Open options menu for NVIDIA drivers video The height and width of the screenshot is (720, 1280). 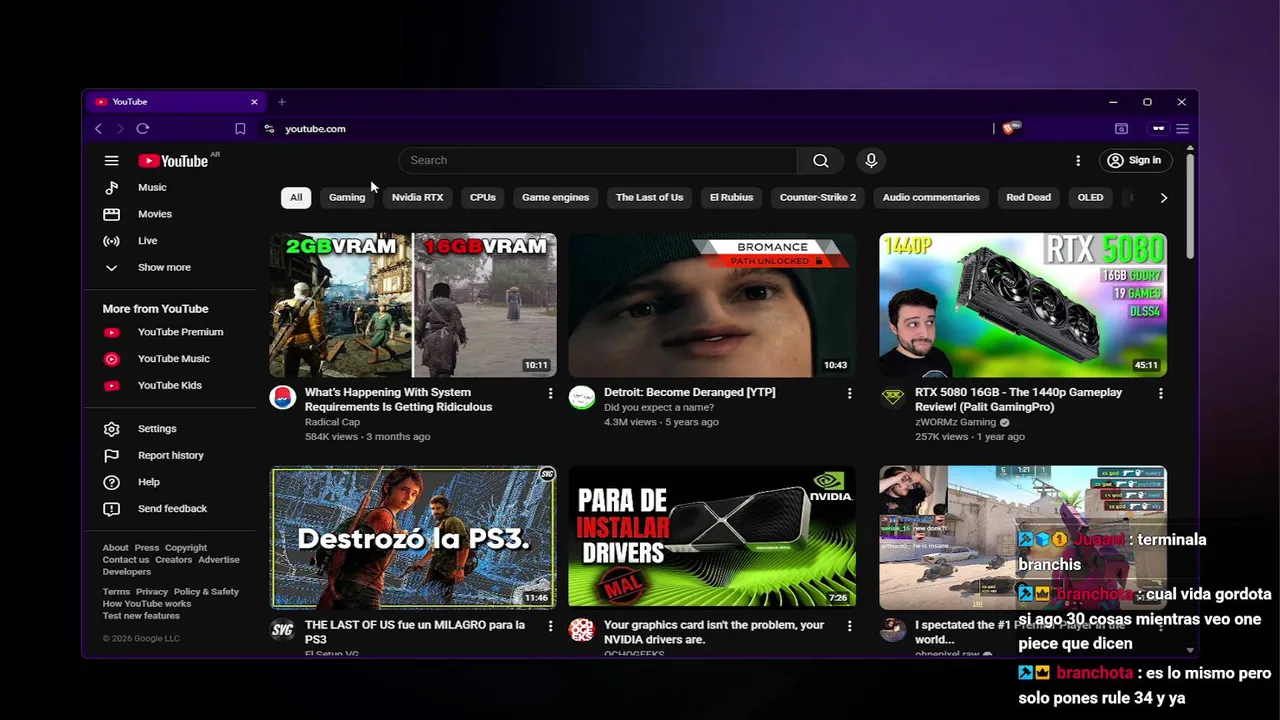point(850,626)
